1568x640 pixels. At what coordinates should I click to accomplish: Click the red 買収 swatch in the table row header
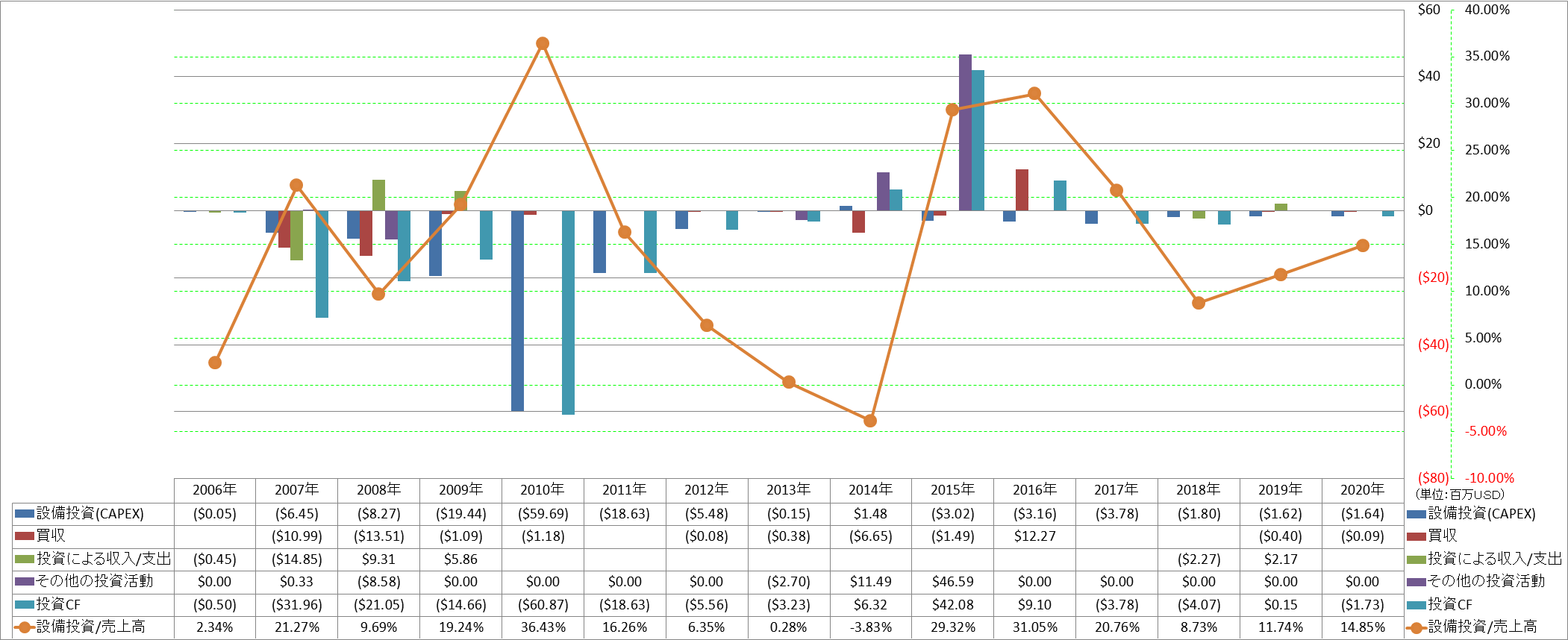tap(24, 536)
